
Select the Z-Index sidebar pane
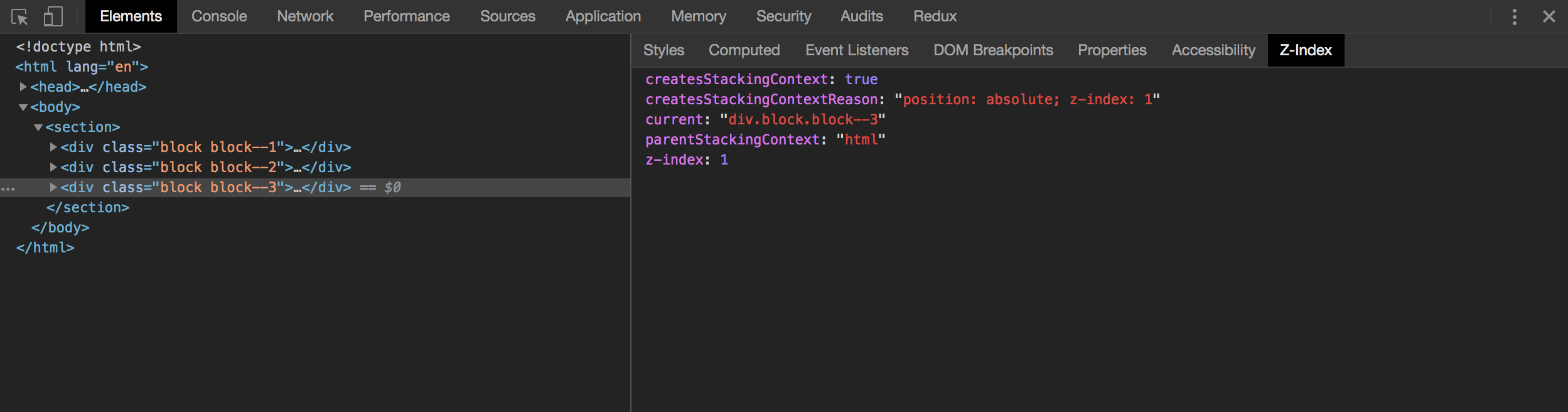tap(1306, 50)
